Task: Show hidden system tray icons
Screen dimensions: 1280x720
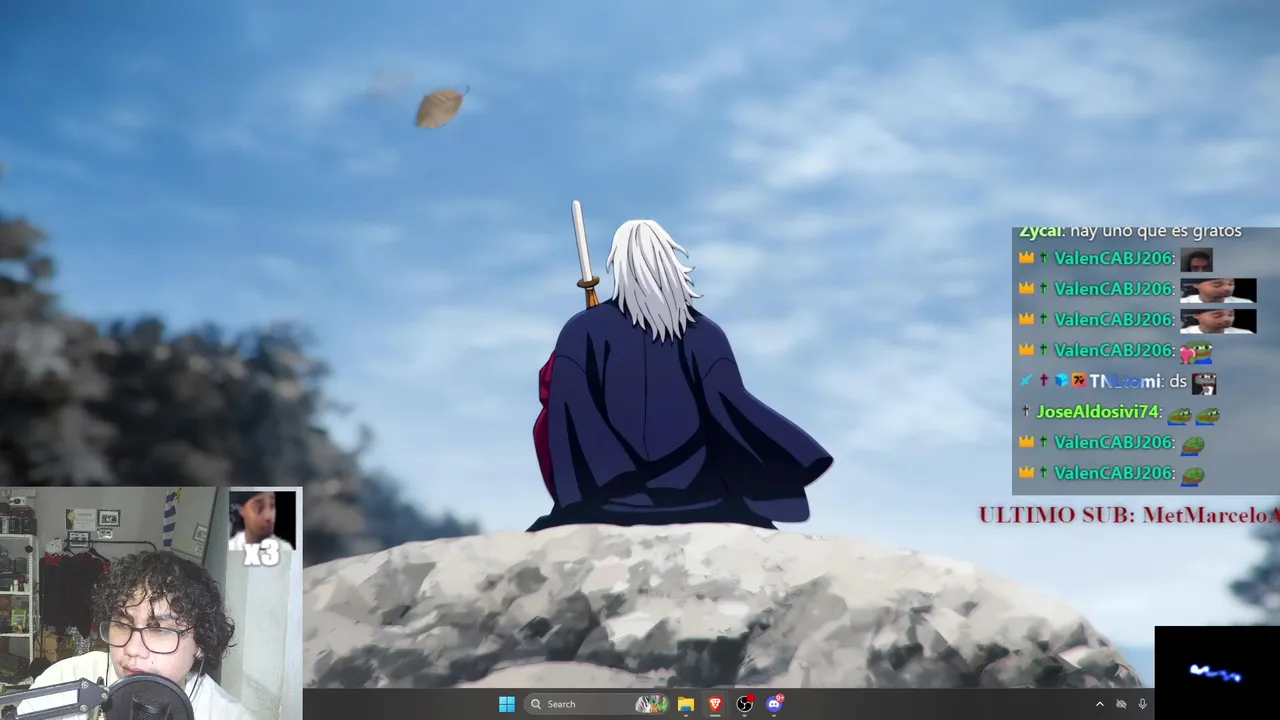Action: click(1100, 704)
